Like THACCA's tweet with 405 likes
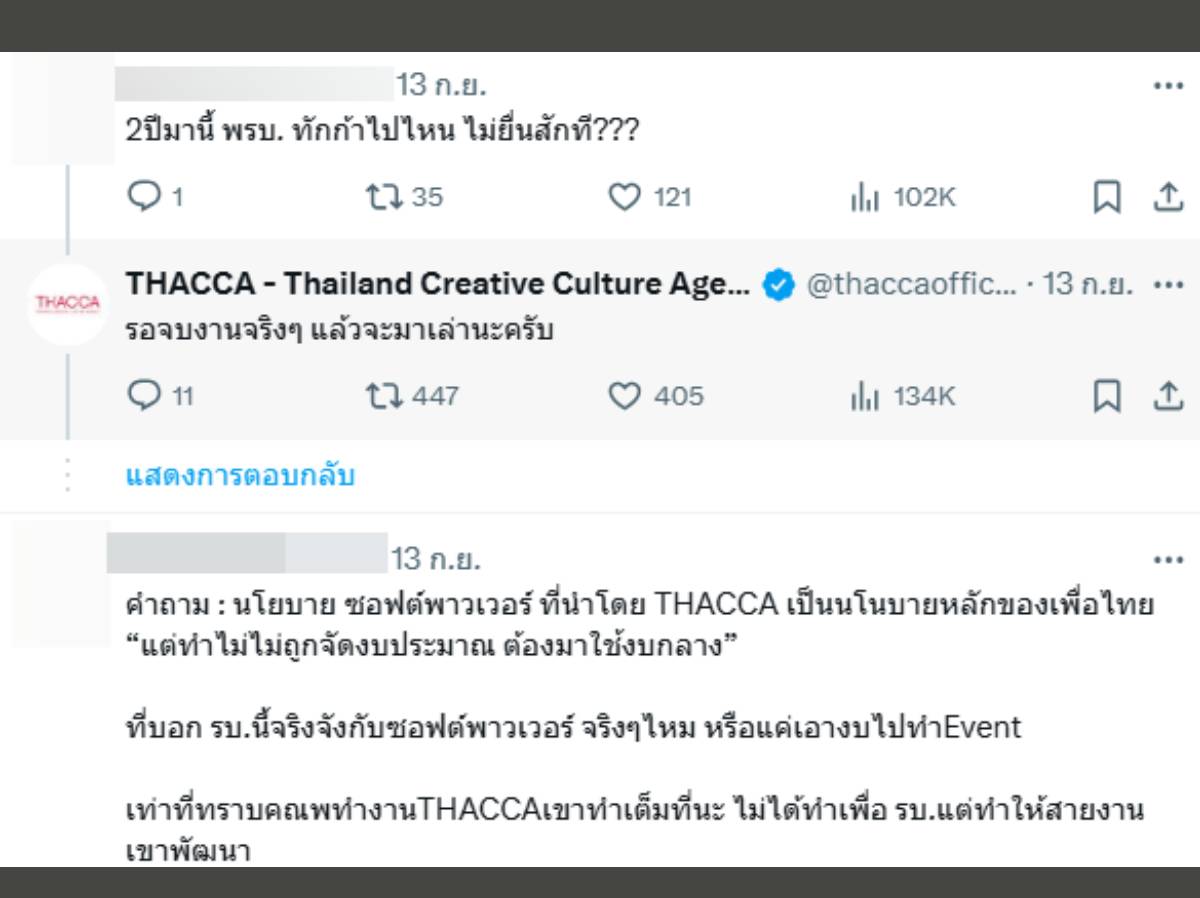This screenshot has height=898, width=1200. coord(624,396)
